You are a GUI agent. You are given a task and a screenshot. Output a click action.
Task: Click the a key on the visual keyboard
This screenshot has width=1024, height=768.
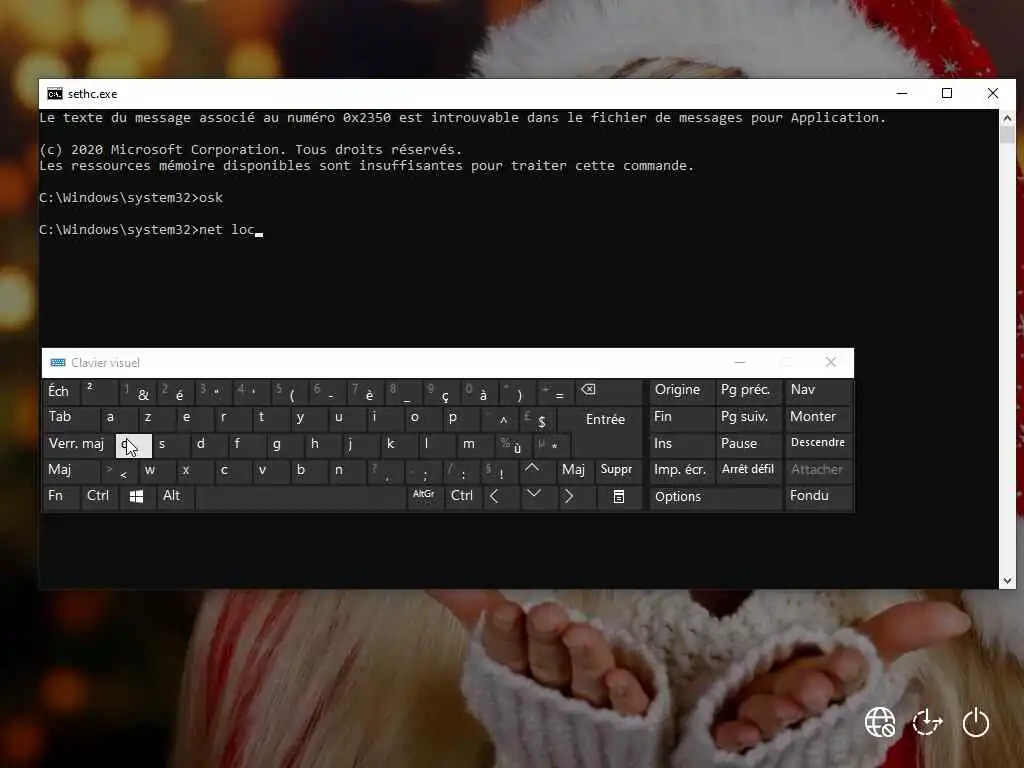point(118,418)
